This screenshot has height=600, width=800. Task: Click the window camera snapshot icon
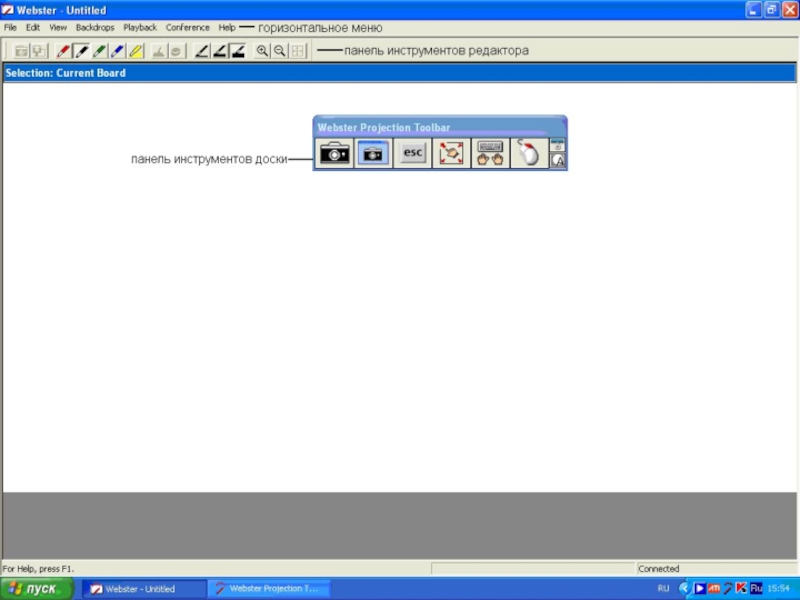(373, 153)
